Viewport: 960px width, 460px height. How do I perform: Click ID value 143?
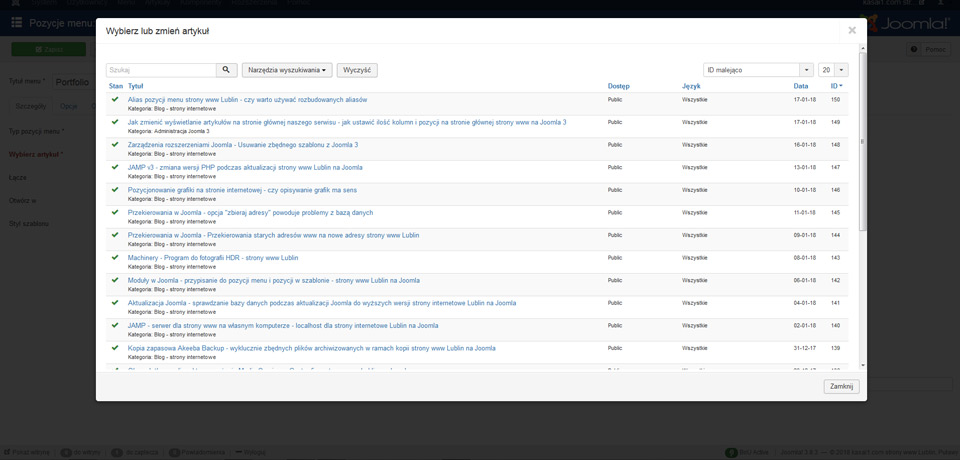click(835, 257)
